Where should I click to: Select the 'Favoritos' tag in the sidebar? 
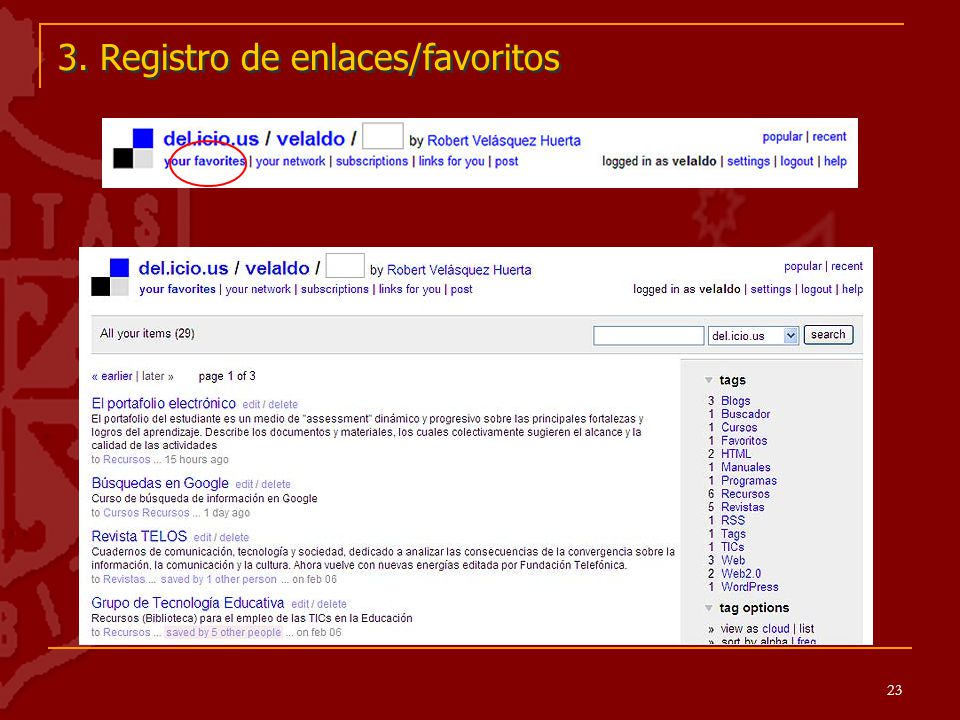coord(744,440)
